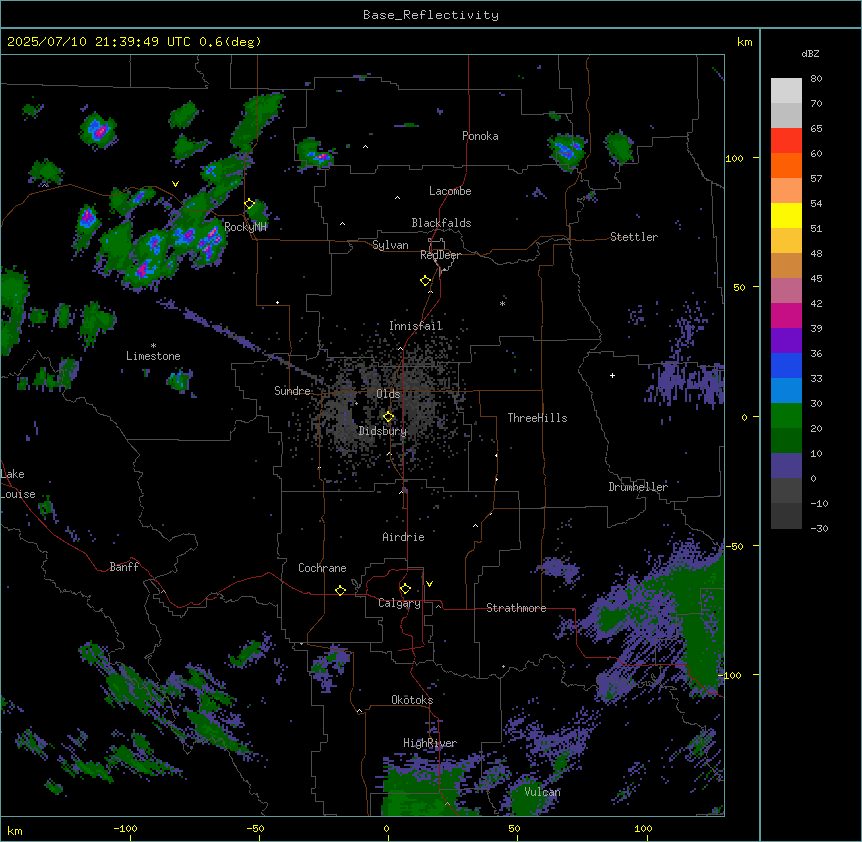
Task: Pick the yellow 51 dBZ legend color
Action: point(786,215)
